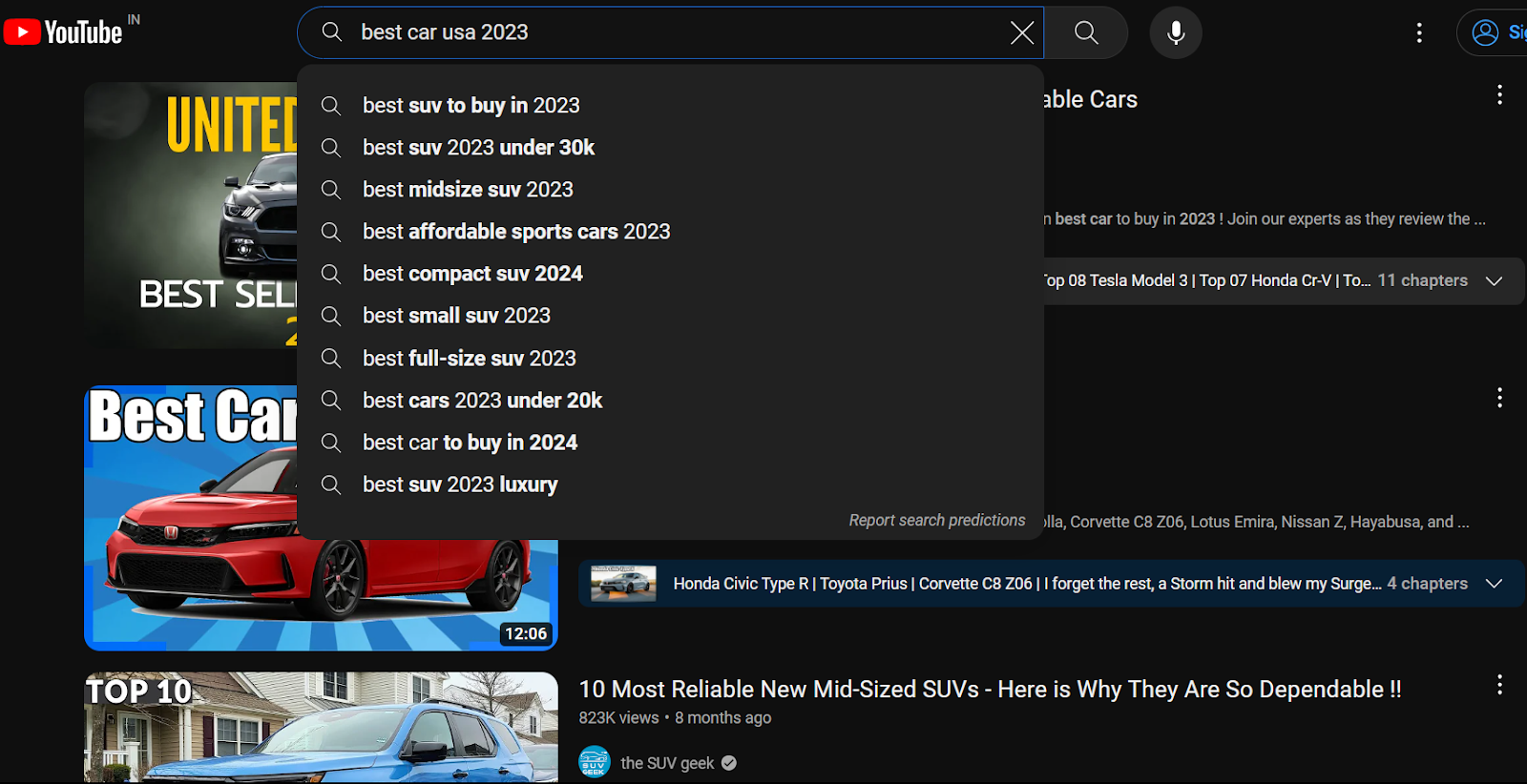
Task: Click the 12:06 duration badge
Action: [526, 633]
